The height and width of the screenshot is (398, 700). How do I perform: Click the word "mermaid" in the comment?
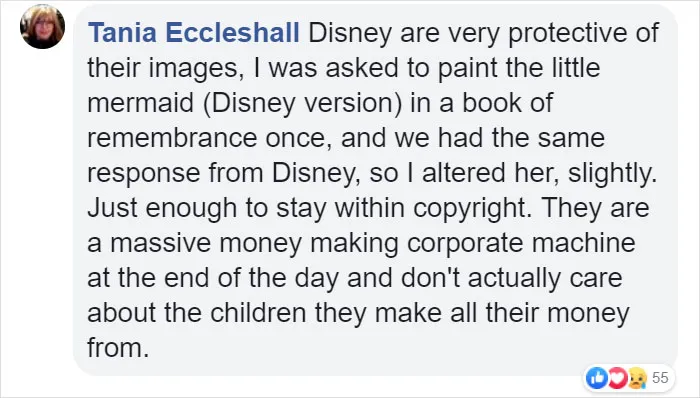141,103
